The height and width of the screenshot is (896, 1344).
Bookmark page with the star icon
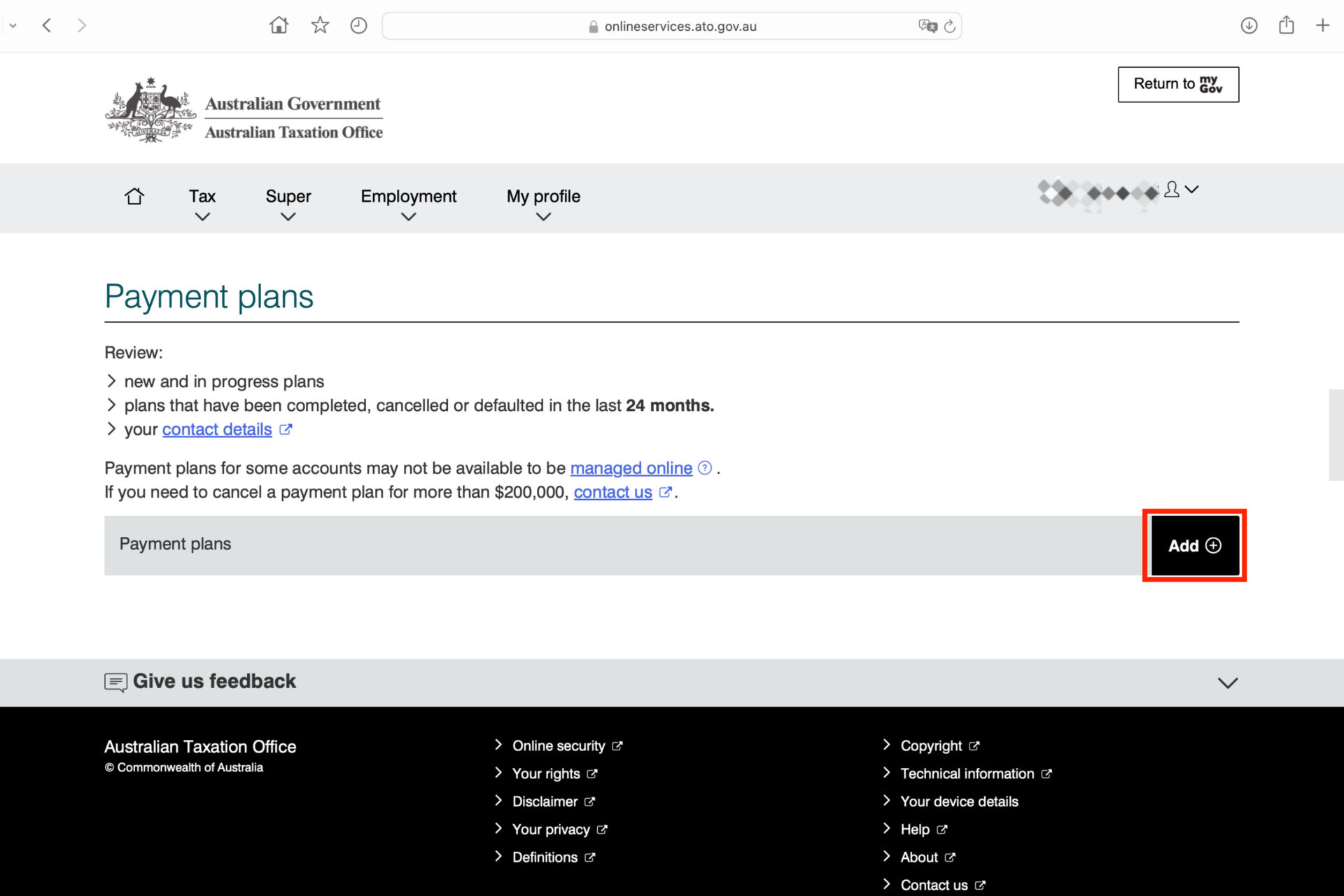point(320,26)
